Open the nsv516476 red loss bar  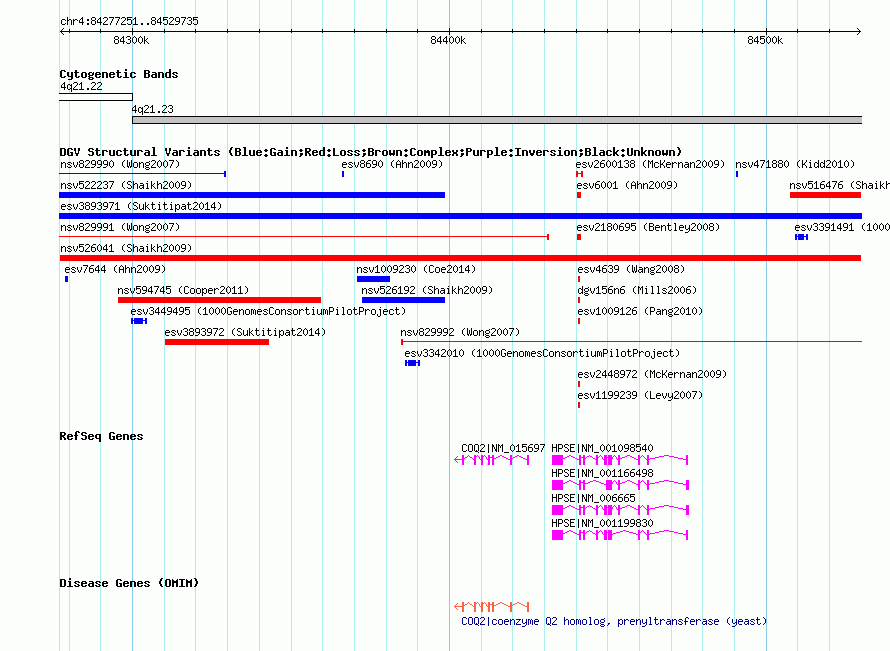pos(825,195)
